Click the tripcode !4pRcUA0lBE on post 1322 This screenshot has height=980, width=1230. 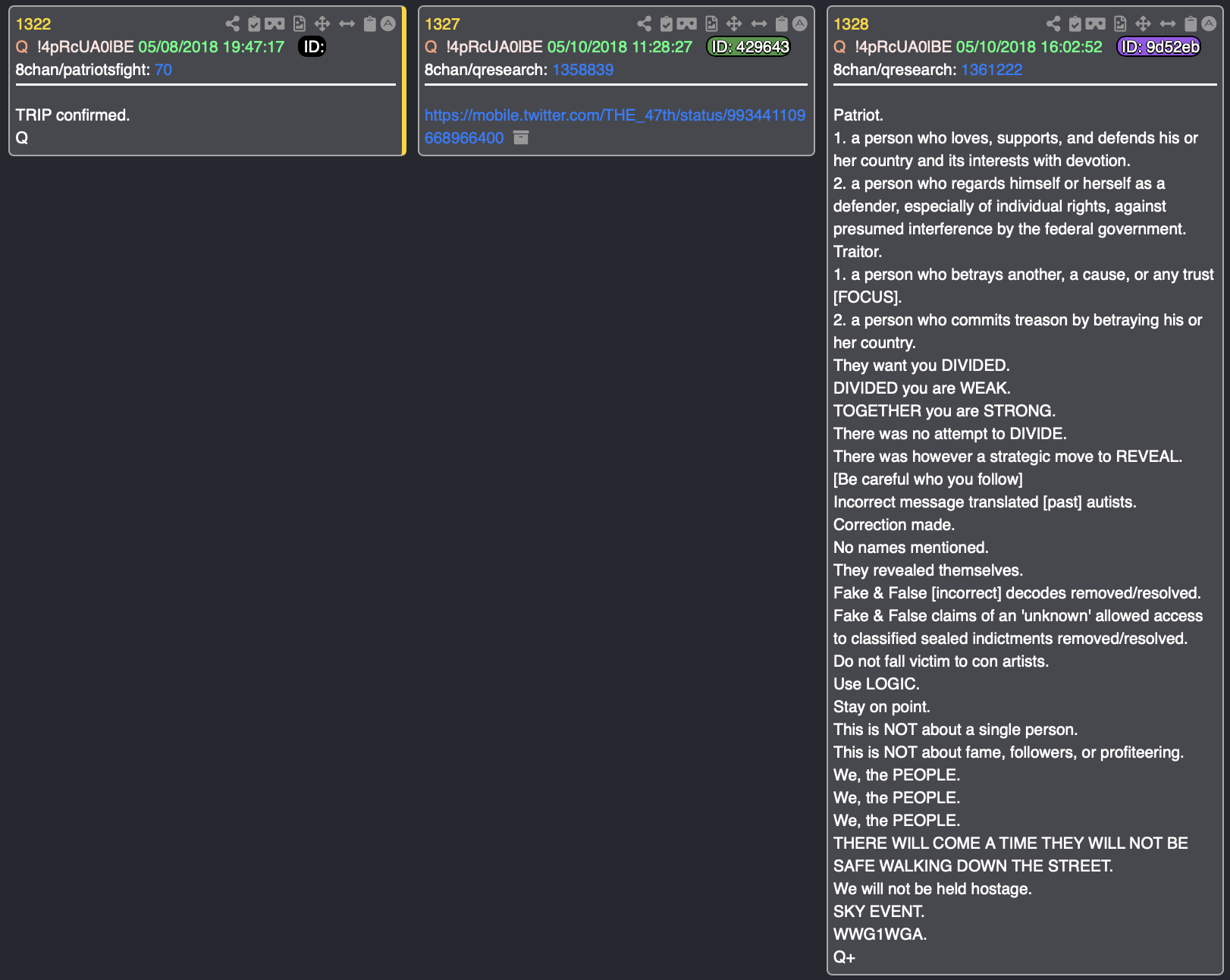(85, 47)
